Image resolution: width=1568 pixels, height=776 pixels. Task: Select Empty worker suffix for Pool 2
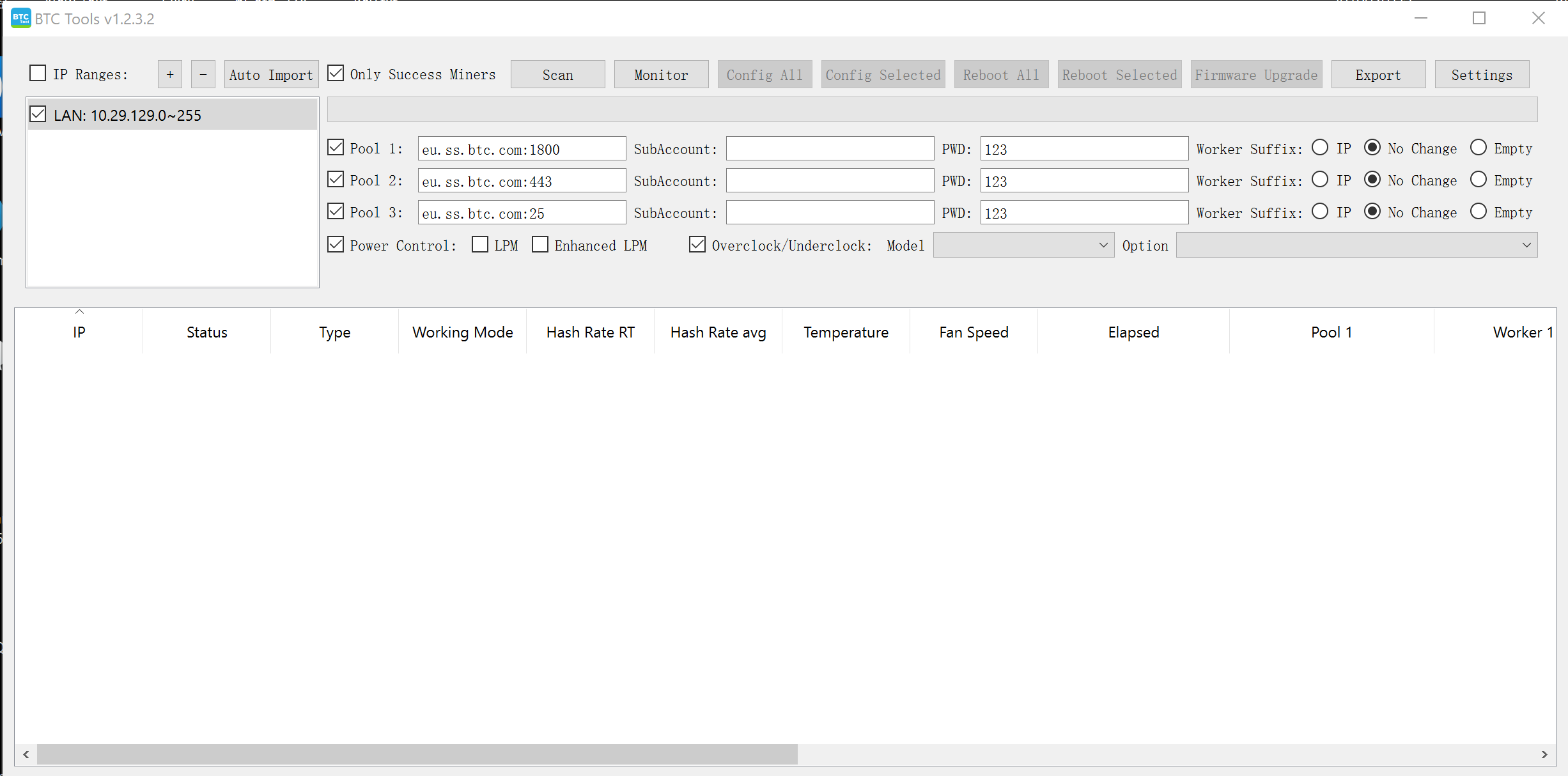pos(1479,179)
